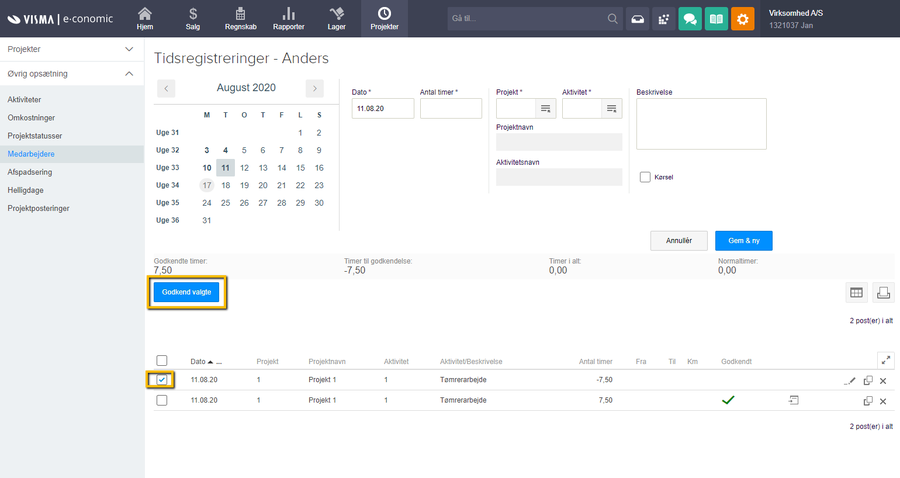Click the Godkend valgte button
This screenshot has height=478, width=900.
pyautogui.click(x=189, y=292)
